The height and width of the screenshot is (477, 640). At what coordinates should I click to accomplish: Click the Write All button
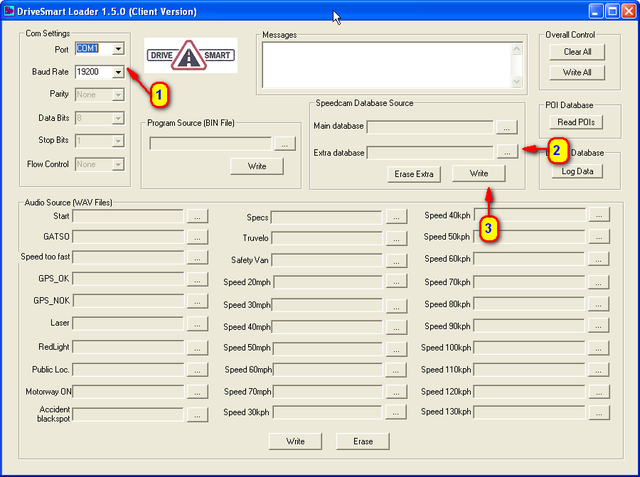click(577, 73)
